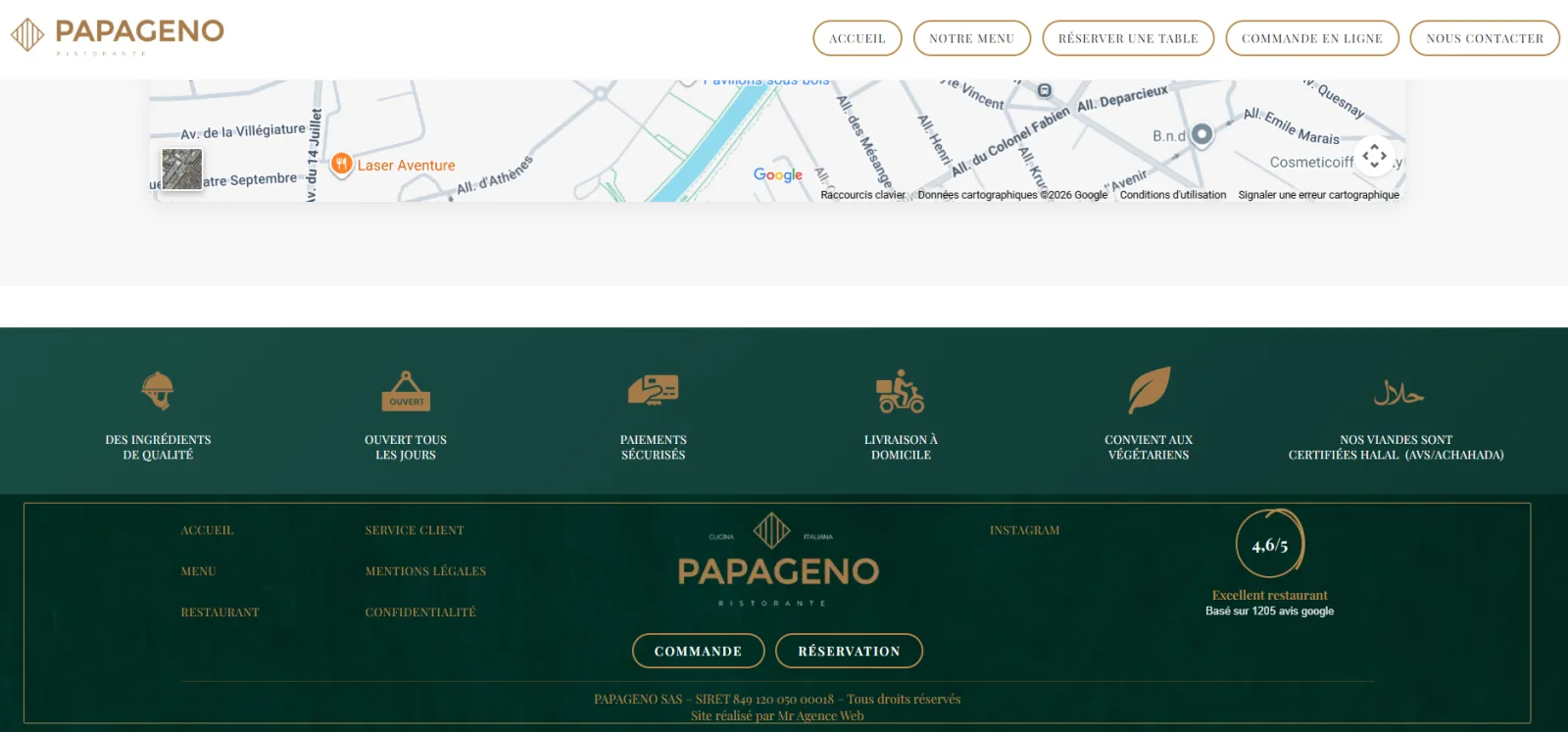Image resolution: width=1568 pixels, height=732 pixels.
Task: Click the footer Papageno Ristorante logo
Action: pyautogui.click(x=778, y=560)
